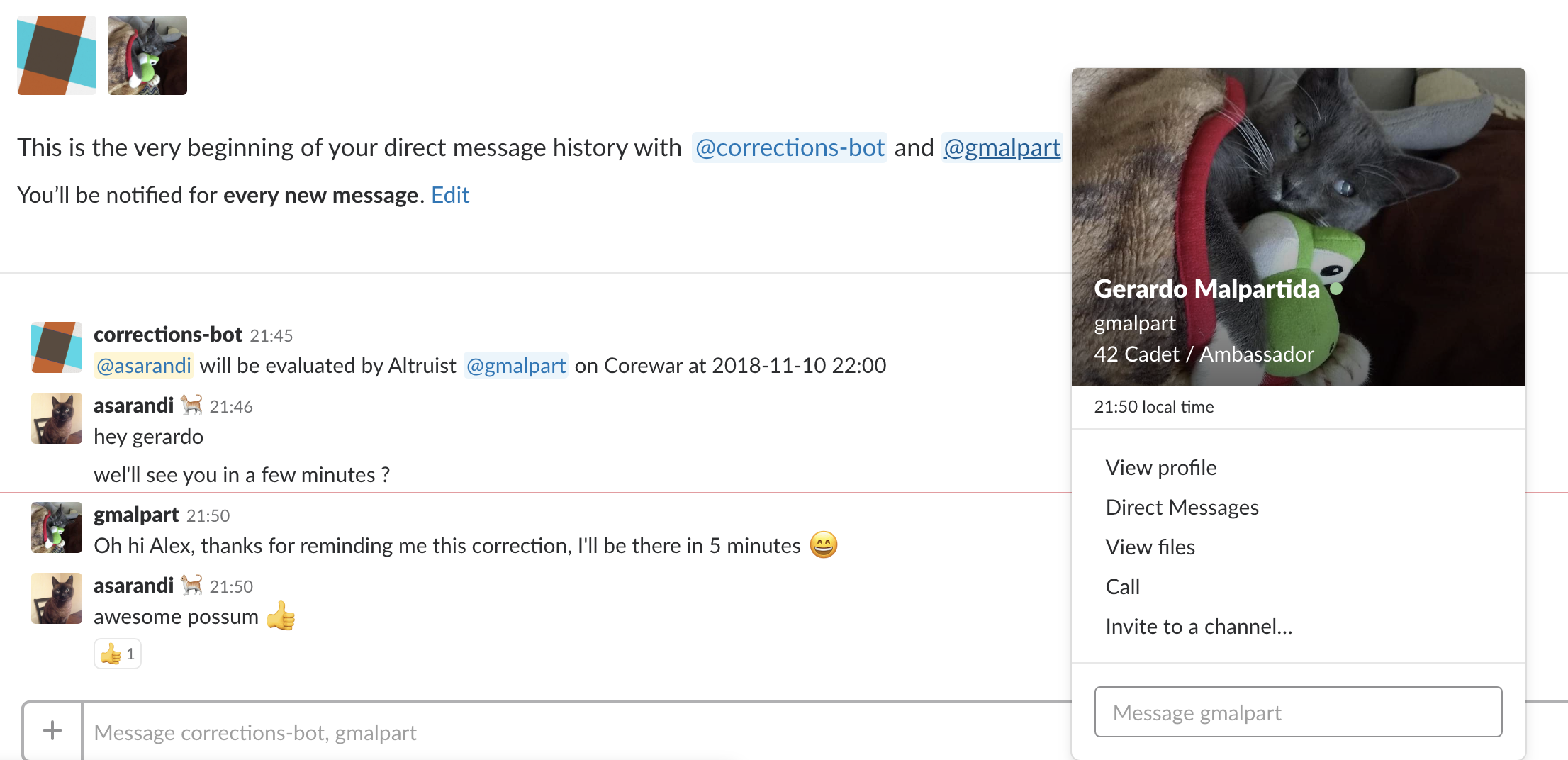Click '42 Cadet / Ambassador' title text
The height and width of the screenshot is (760, 1568).
coord(1204,354)
